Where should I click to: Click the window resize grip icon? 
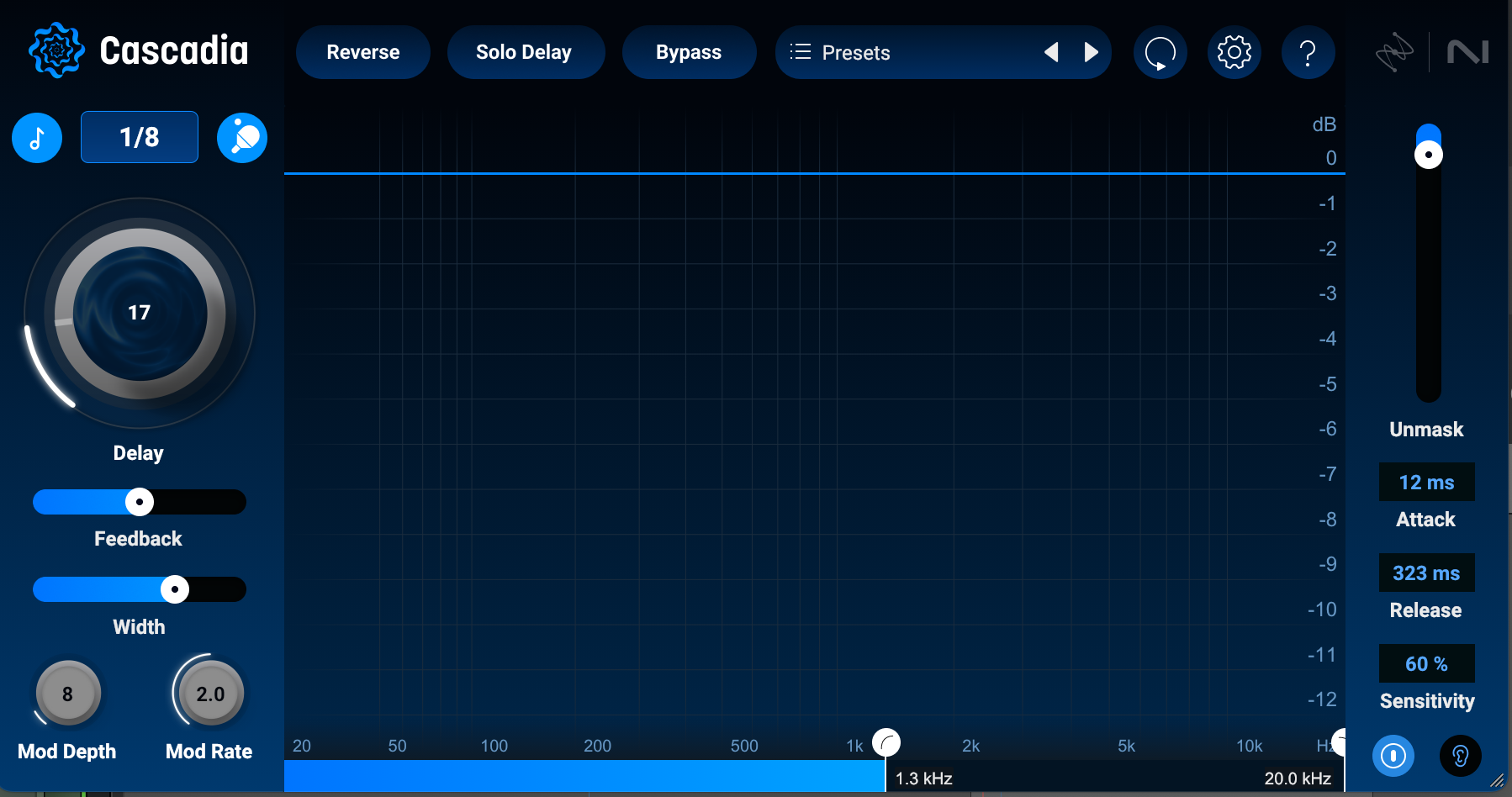[x=1498, y=781]
